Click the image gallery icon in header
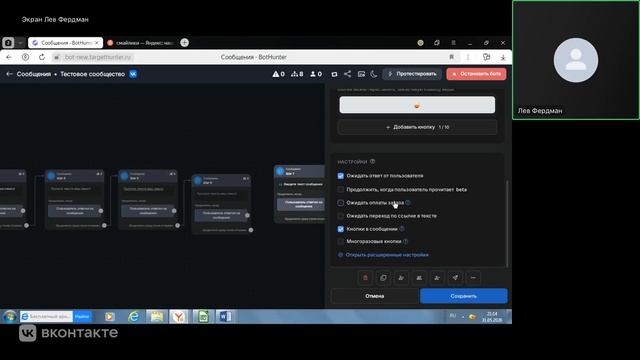Screen dimensions: 640x360 click(361, 74)
